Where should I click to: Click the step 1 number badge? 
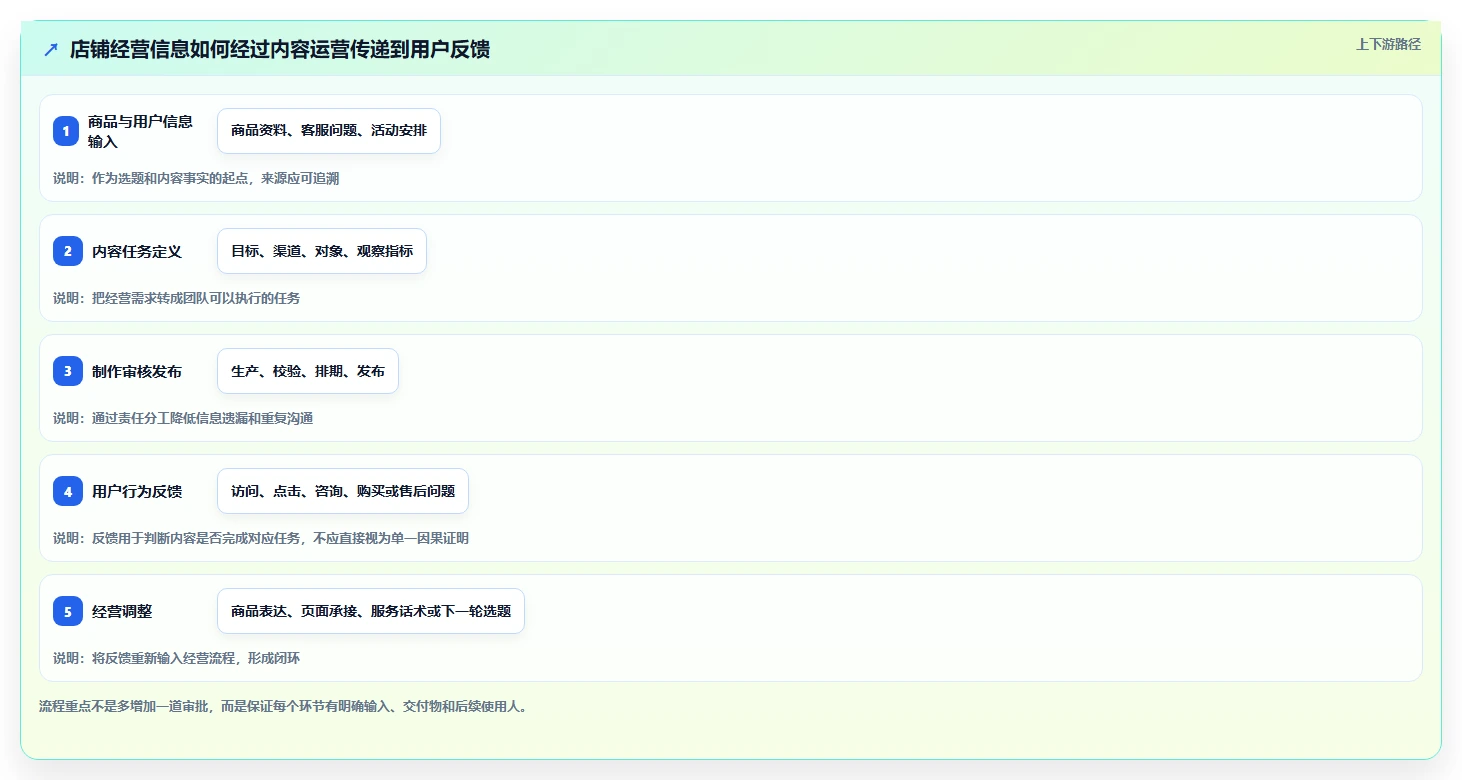[x=66, y=131]
